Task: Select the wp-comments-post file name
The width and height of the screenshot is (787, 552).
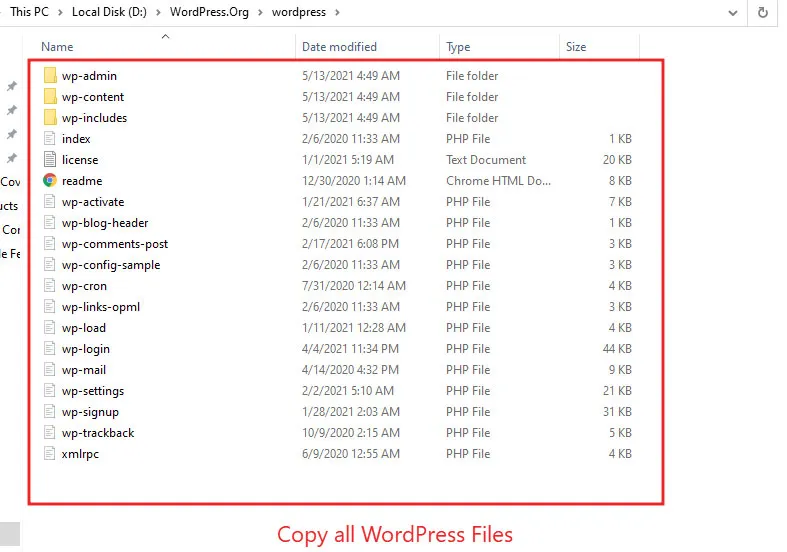Action: [115, 244]
